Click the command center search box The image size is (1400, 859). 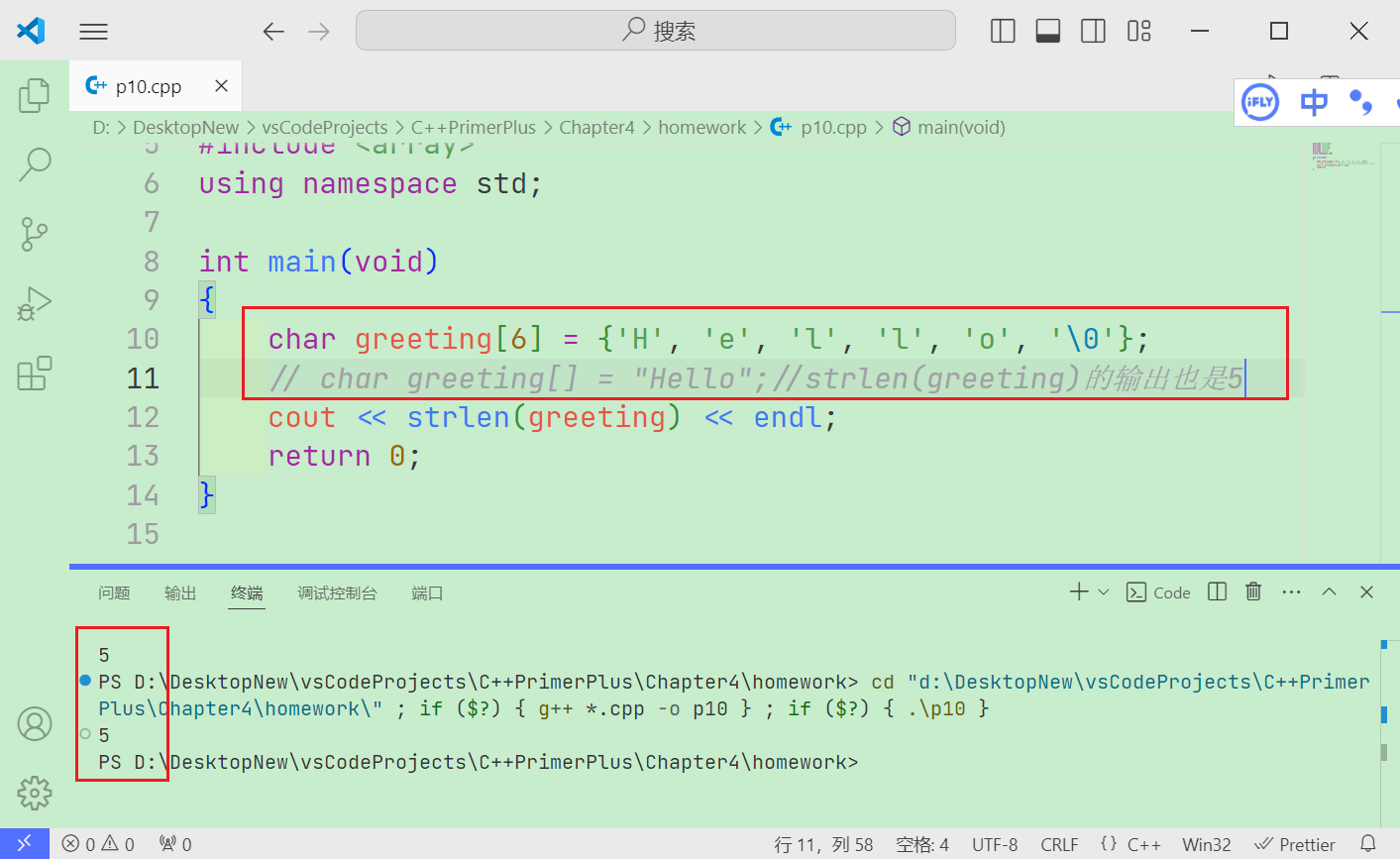(656, 31)
